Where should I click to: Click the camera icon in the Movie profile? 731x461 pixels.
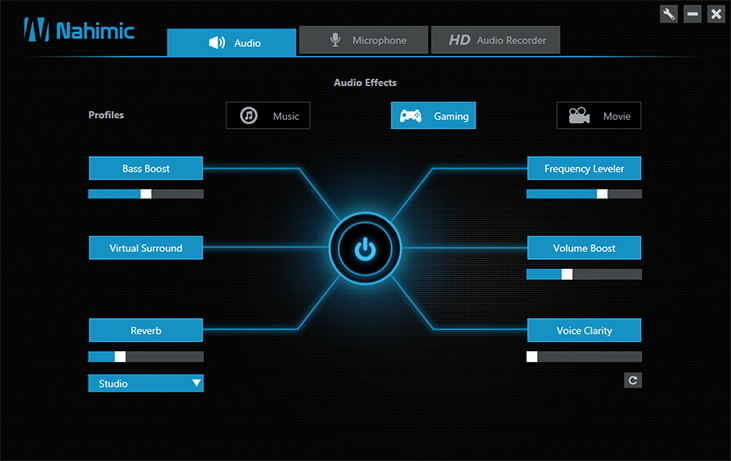coord(579,116)
